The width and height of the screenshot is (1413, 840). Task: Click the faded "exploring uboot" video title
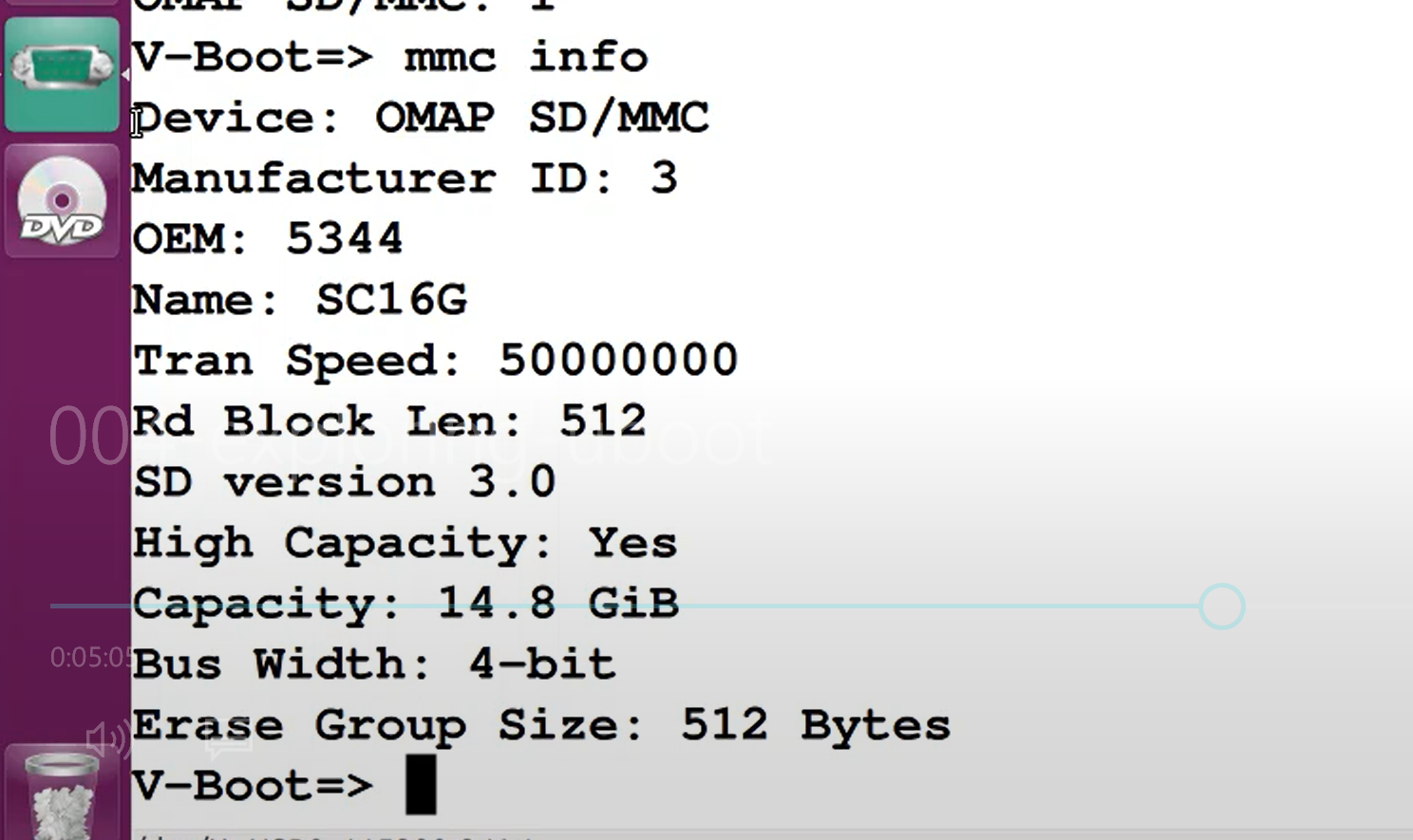point(408,437)
